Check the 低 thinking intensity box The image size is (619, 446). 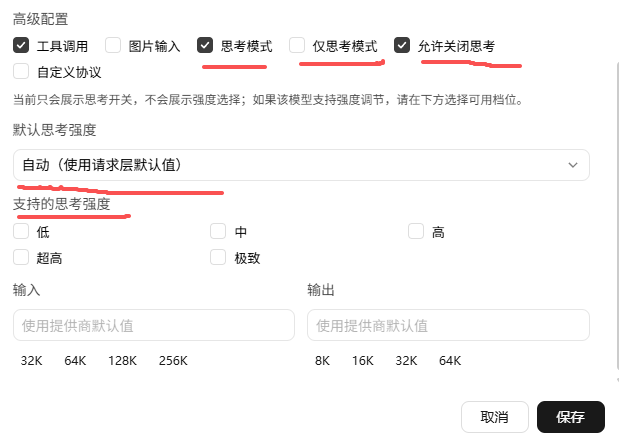click(21, 231)
